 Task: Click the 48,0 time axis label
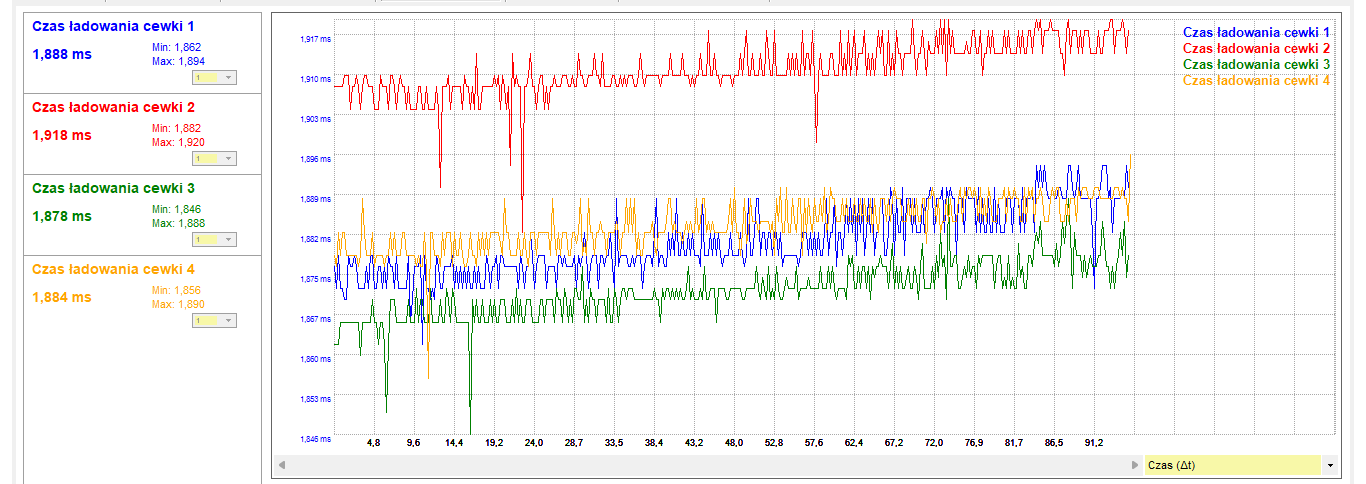tap(734, 442)
